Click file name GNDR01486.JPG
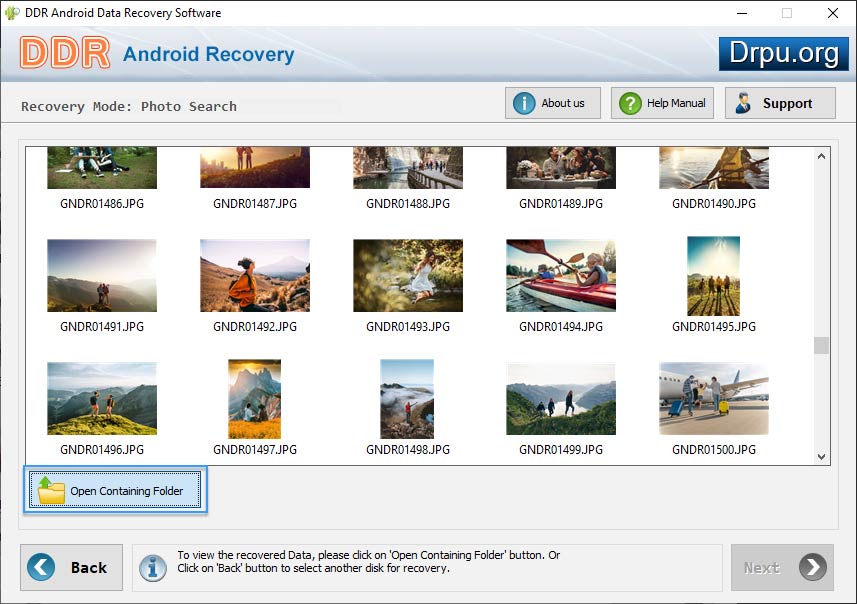The width and height of the screenshot is (857, 604). (x=102, y=204)
